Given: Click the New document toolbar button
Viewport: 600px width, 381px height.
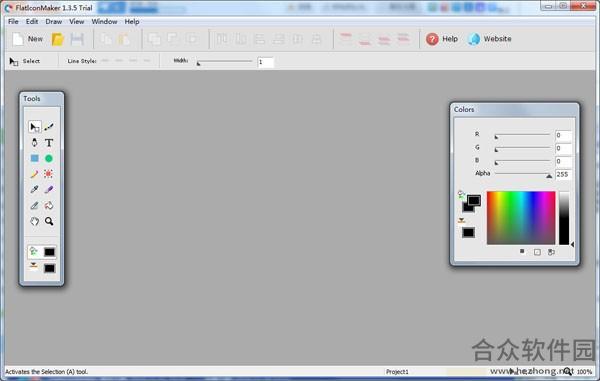Looking at the screenshot, I should tap(28, 39).
